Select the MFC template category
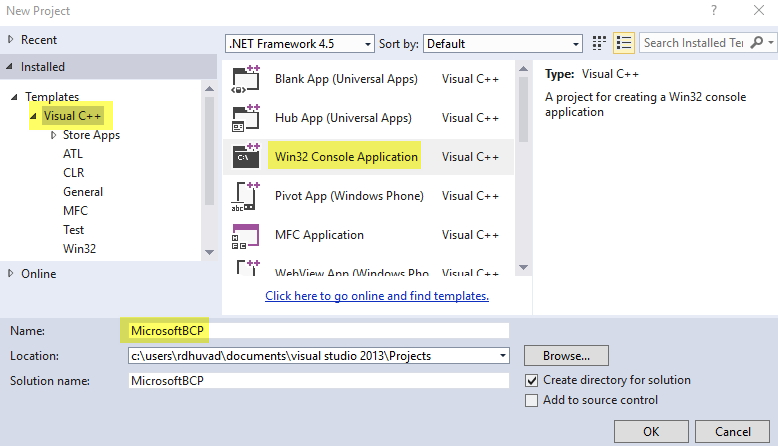This screenshot has width=778, height=446. click(x=75, y=211)
